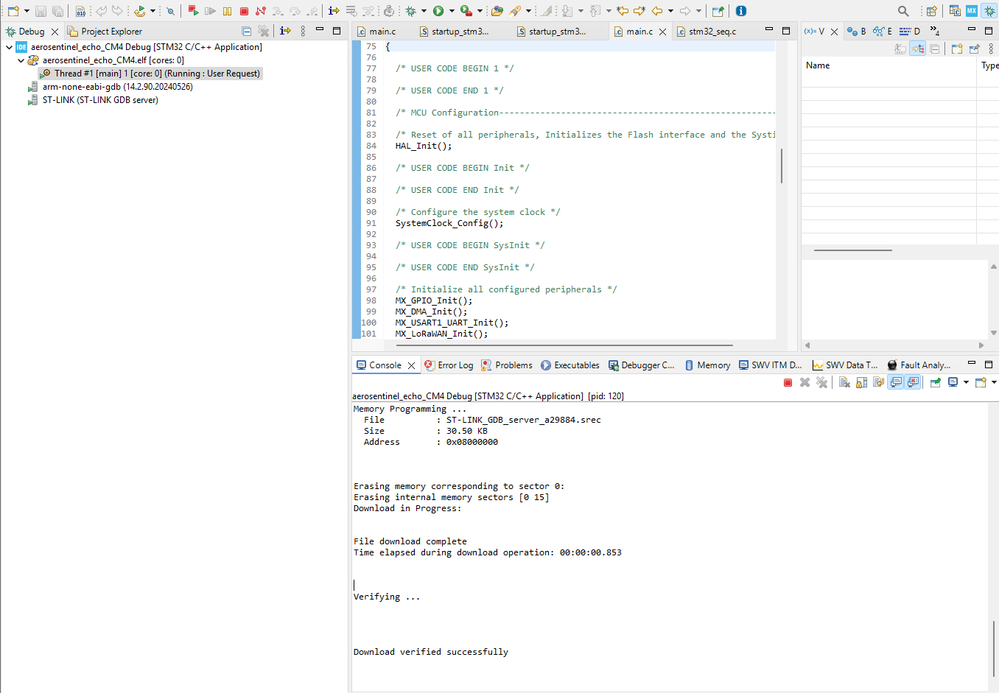
Task: Click the editor vertical scrollbar thumb
Action: click(x=782, y=166)
